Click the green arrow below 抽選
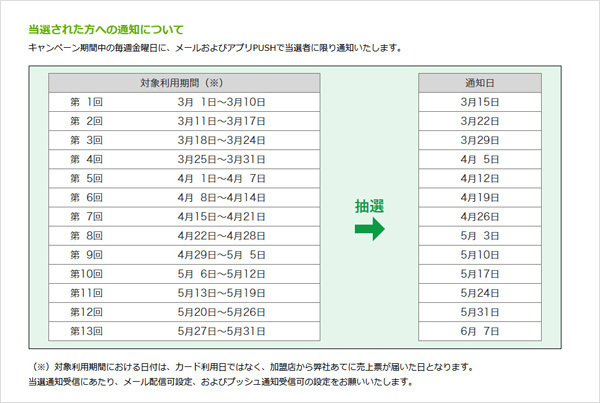 point(370,229)
